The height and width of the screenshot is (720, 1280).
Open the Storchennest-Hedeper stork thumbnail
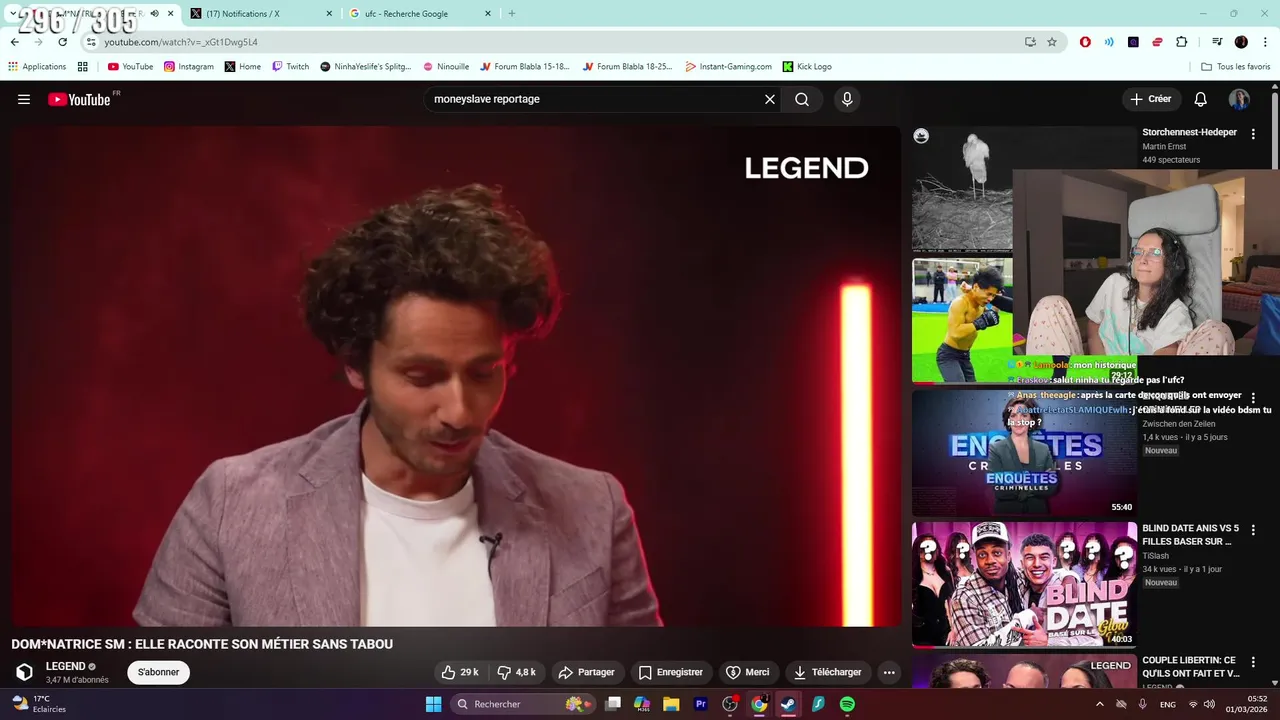pyautogui.click(x=962, y=188)
